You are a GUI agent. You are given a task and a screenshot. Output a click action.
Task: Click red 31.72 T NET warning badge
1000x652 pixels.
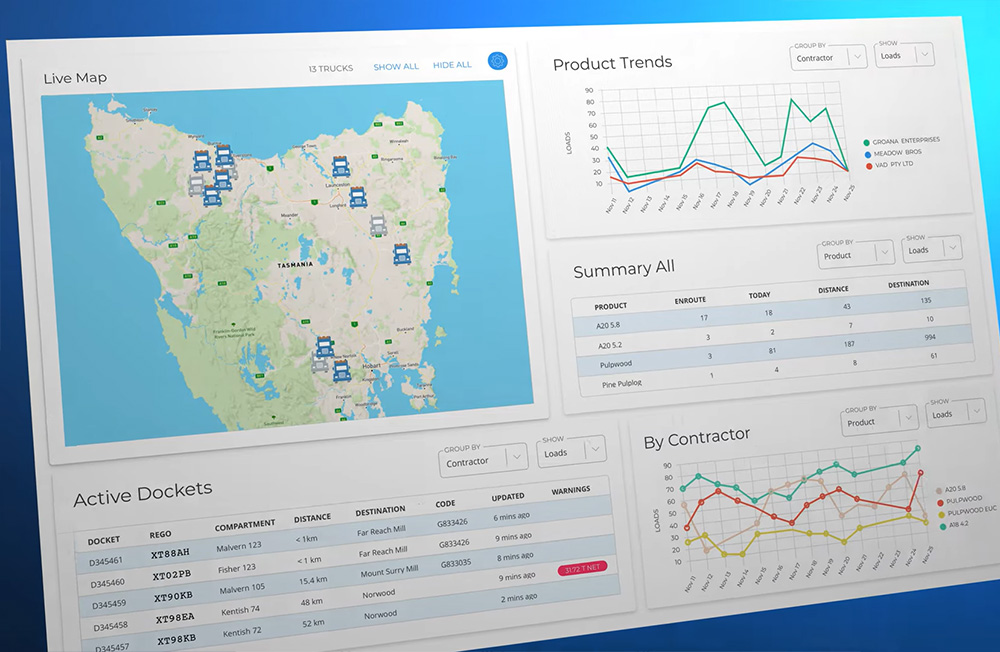(583, 570)
